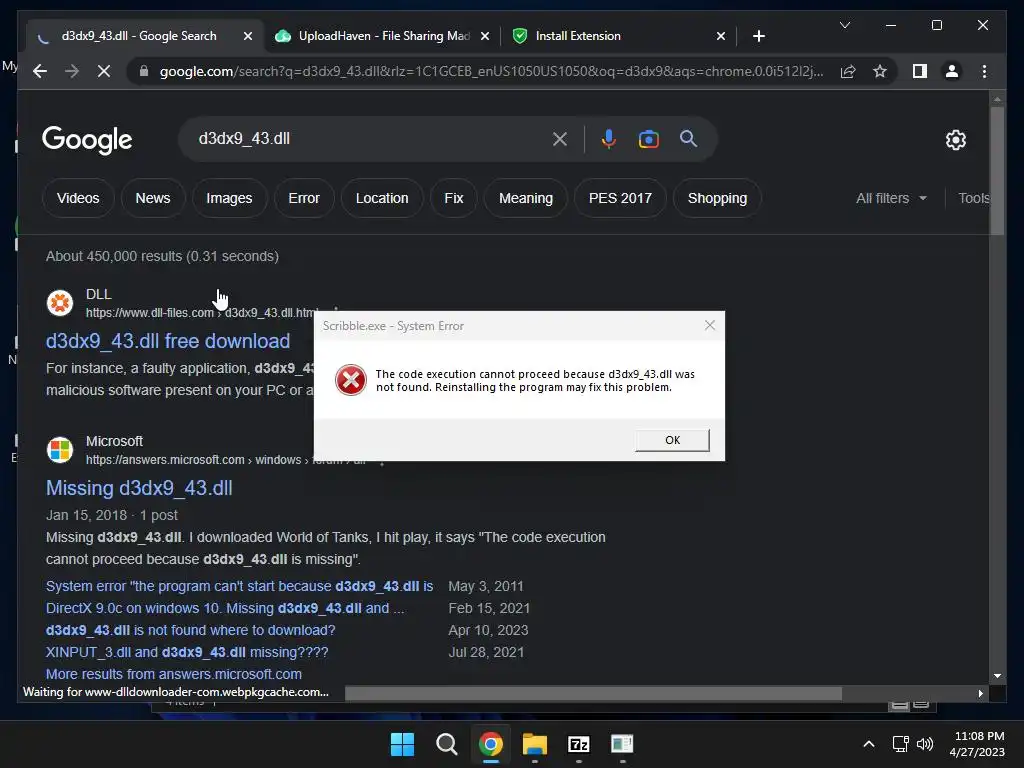The width and height of the screenshot is (1024, 768).
Task: Open XINPUT_3.dll and d3dx9_43.dll missing link
Action: (x=187, y=652)
